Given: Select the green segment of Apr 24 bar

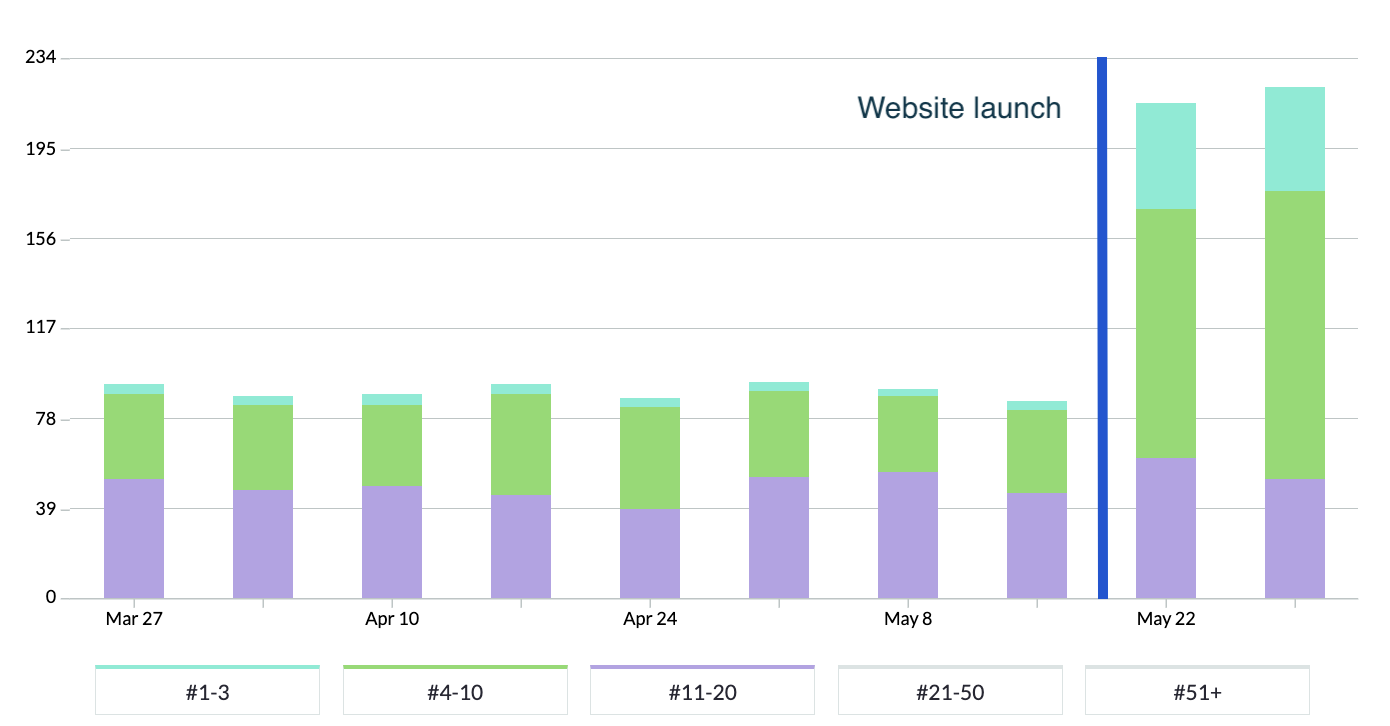Looking at the screenshot, I should click(650, 458).
